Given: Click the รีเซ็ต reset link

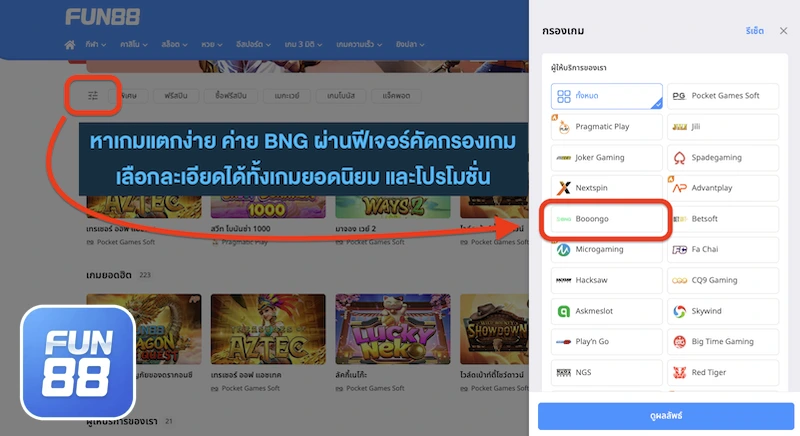Looking at the screenshot, I should 754,31.
